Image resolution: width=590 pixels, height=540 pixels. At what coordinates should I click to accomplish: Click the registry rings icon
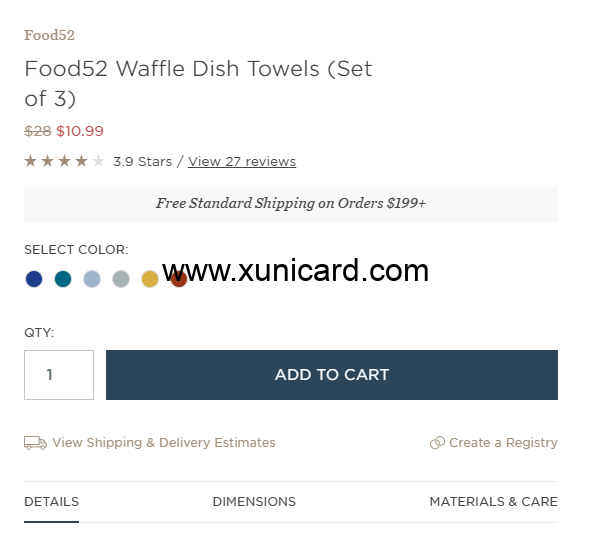pyautogui.click(x=437, y=443)
